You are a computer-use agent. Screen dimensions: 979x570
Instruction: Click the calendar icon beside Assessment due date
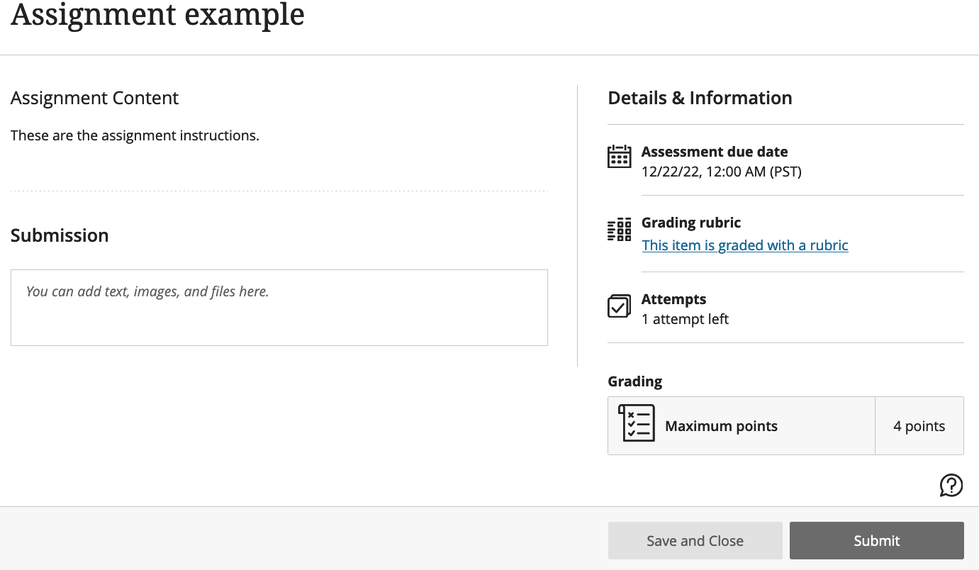click(619, 156)
